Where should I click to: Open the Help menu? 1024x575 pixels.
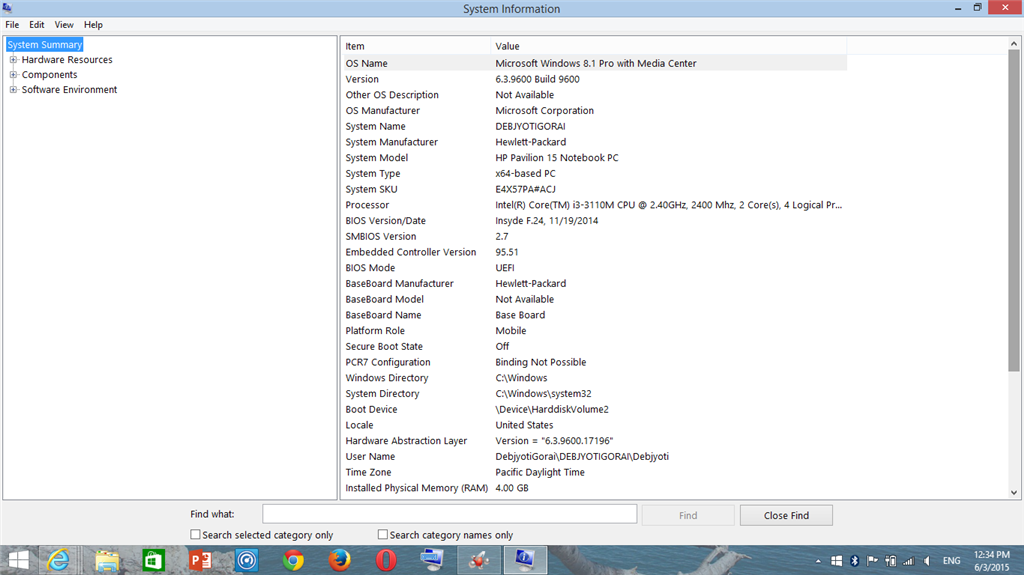click(x=93, y=25)
